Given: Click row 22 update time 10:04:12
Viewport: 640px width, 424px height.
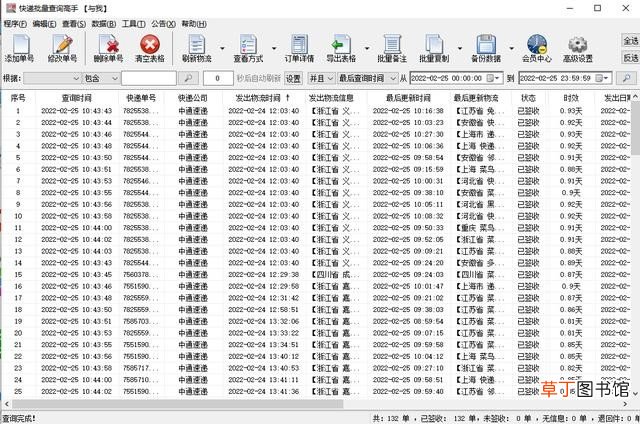Looking at the screenshot, I should 408,357.
